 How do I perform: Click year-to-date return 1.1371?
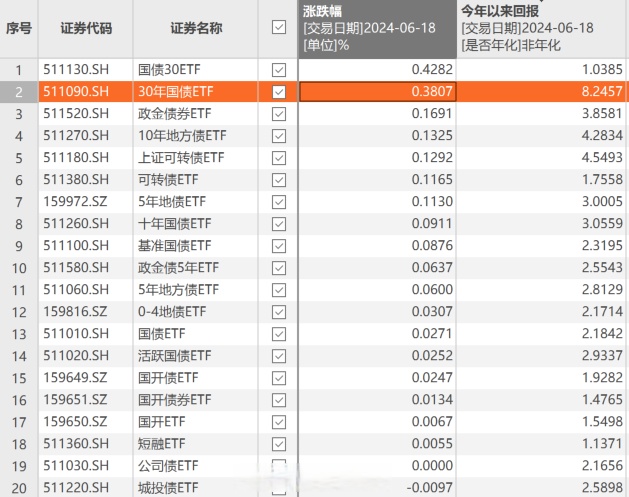(x=543, y=444)
